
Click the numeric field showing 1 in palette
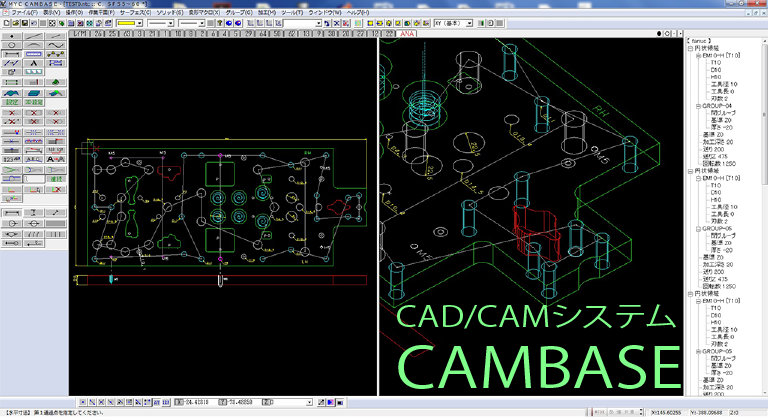tap(34, 179)
